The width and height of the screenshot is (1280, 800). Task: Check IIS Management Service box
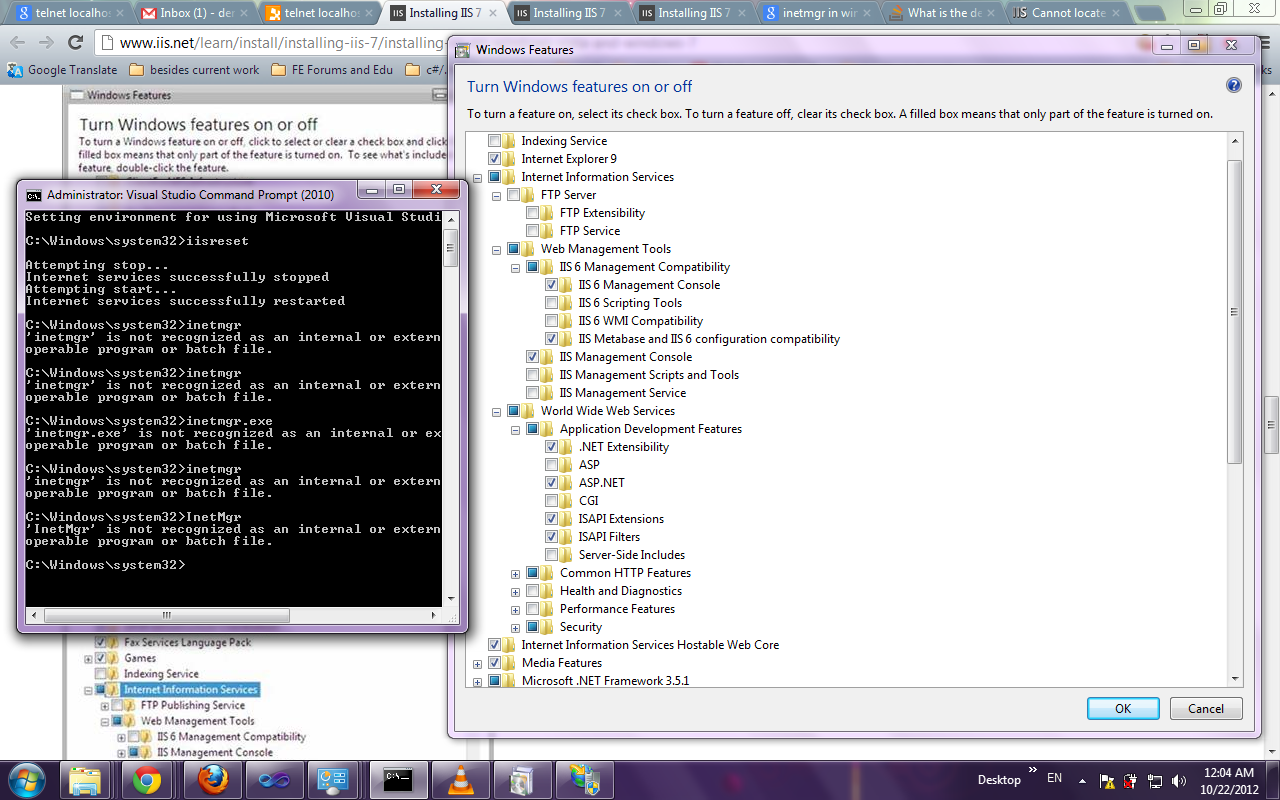point(533,393)
